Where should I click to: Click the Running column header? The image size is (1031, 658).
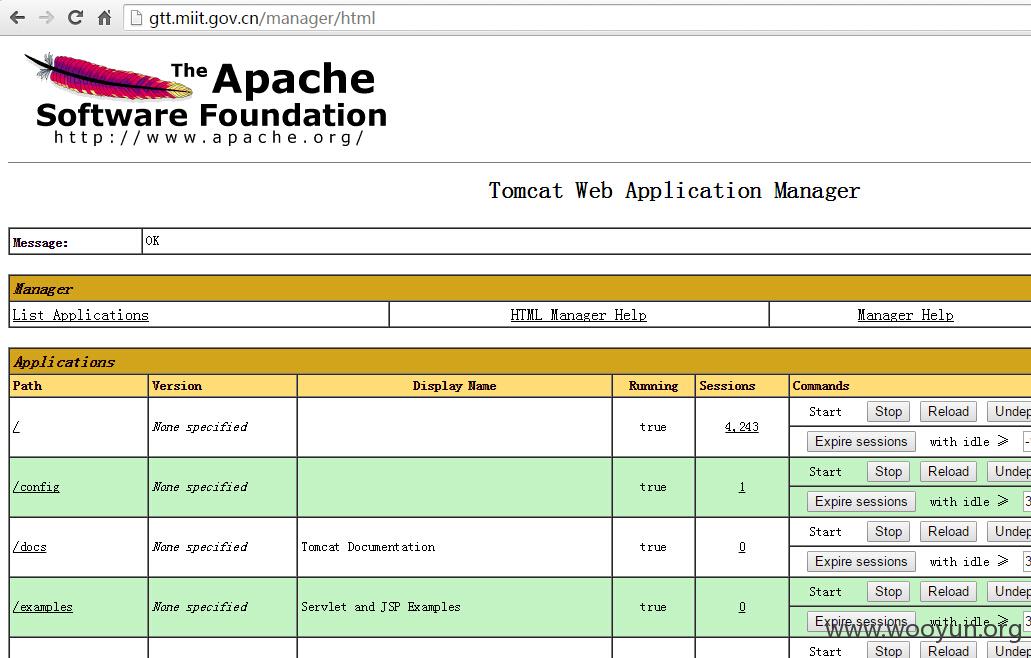653,386
